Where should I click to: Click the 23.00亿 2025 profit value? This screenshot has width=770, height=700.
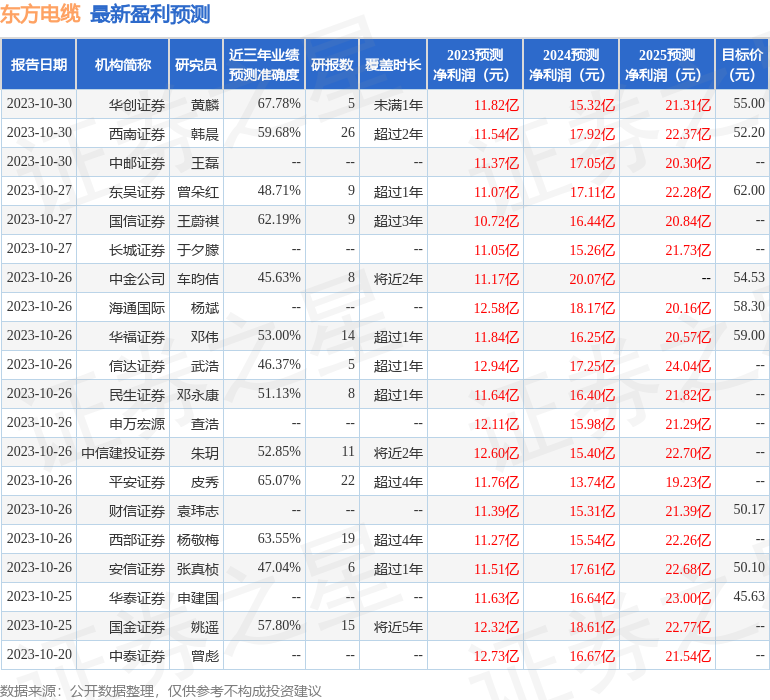pos(688,597)
